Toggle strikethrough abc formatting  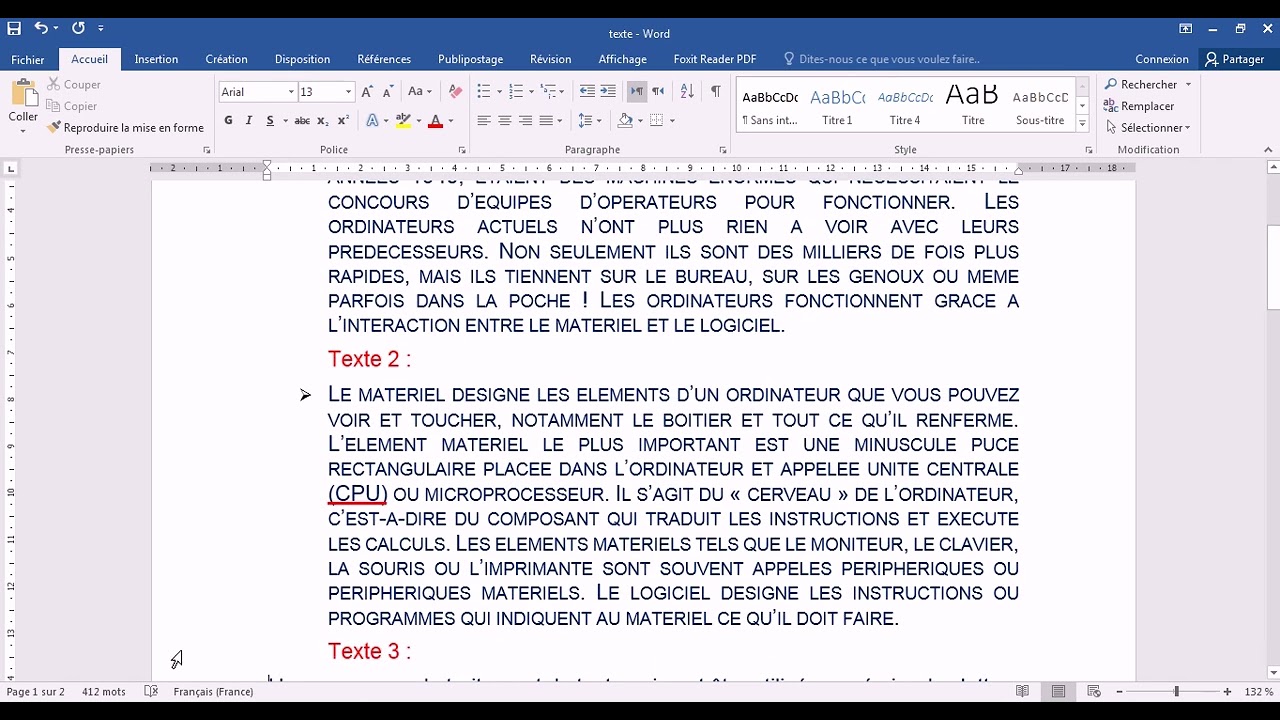(x=303, y=121)
